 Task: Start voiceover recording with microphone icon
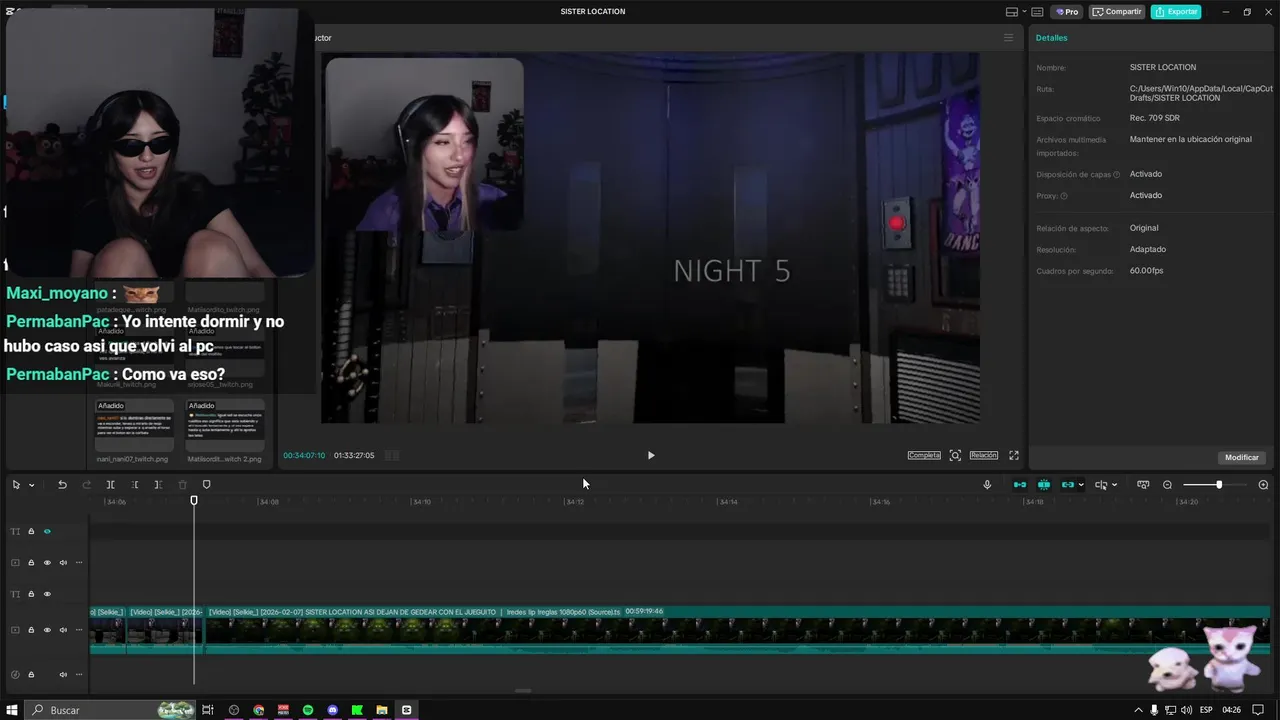987,485
